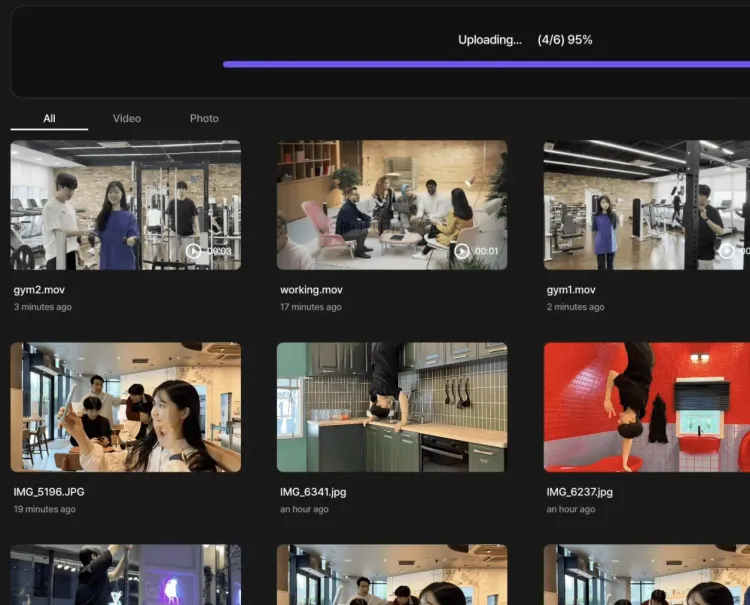Click the gym1.mov file name label
The image size is (750, 605).
571,290
